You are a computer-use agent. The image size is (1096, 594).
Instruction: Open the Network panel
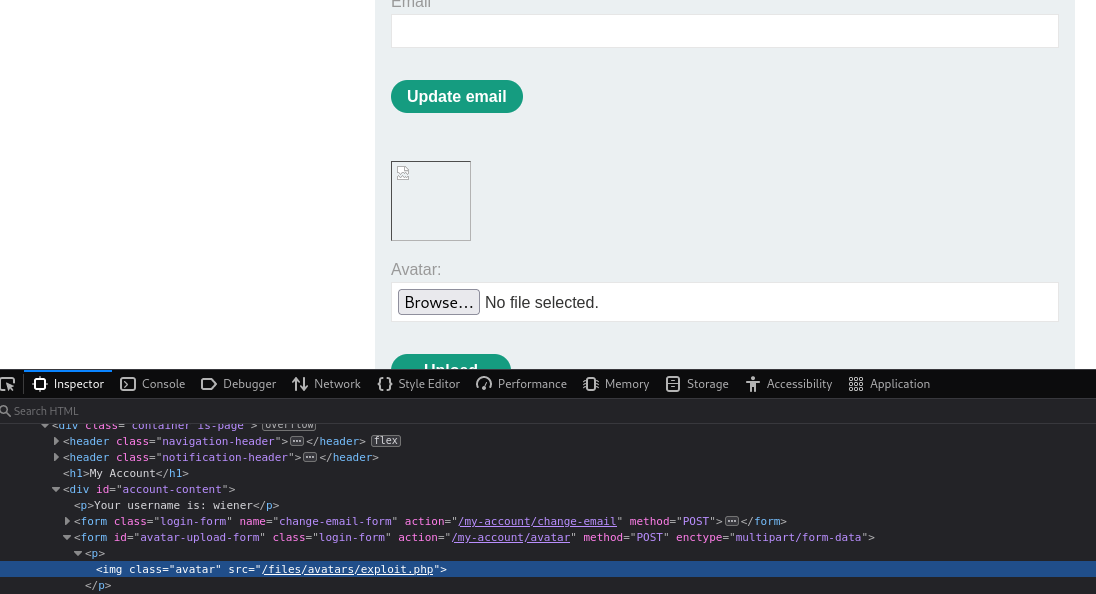pyautogui.click(x=326, y=384)
